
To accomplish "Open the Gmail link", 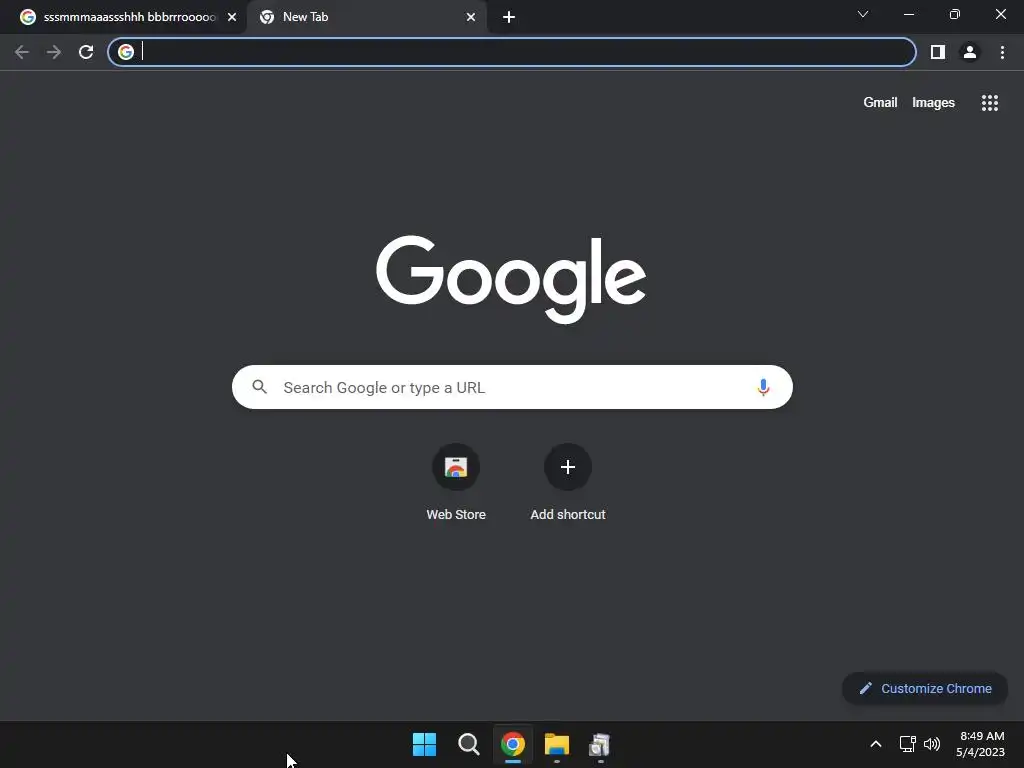I will pyautogui.click(x=880, y=103).
